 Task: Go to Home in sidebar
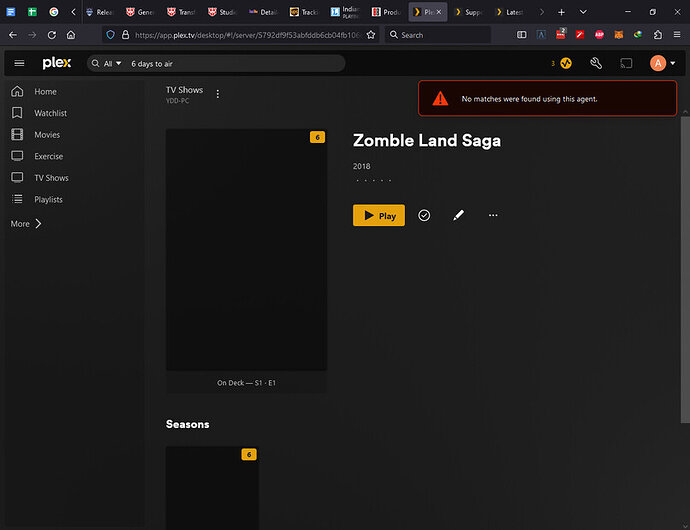click(x=45, y=92)
